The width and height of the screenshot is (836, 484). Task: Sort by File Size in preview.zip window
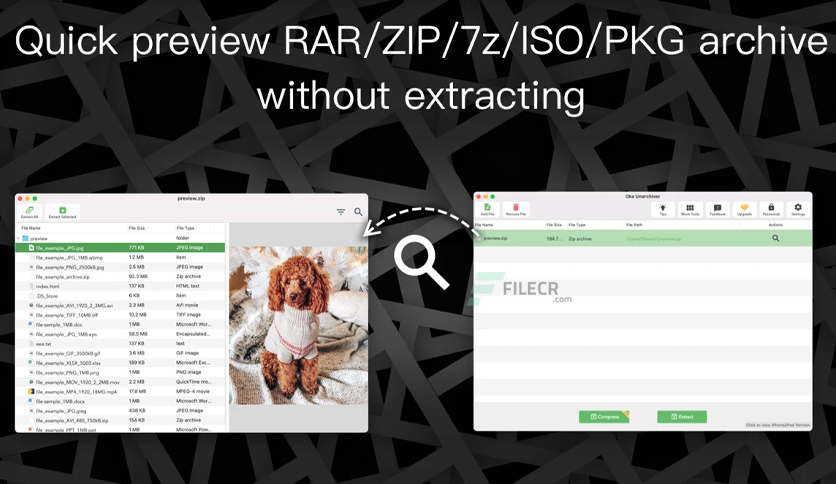tap(136, 228)
